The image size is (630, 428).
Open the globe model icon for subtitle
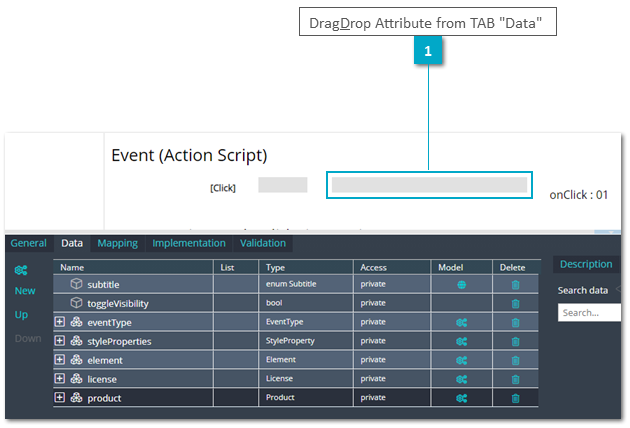[462, 285]
